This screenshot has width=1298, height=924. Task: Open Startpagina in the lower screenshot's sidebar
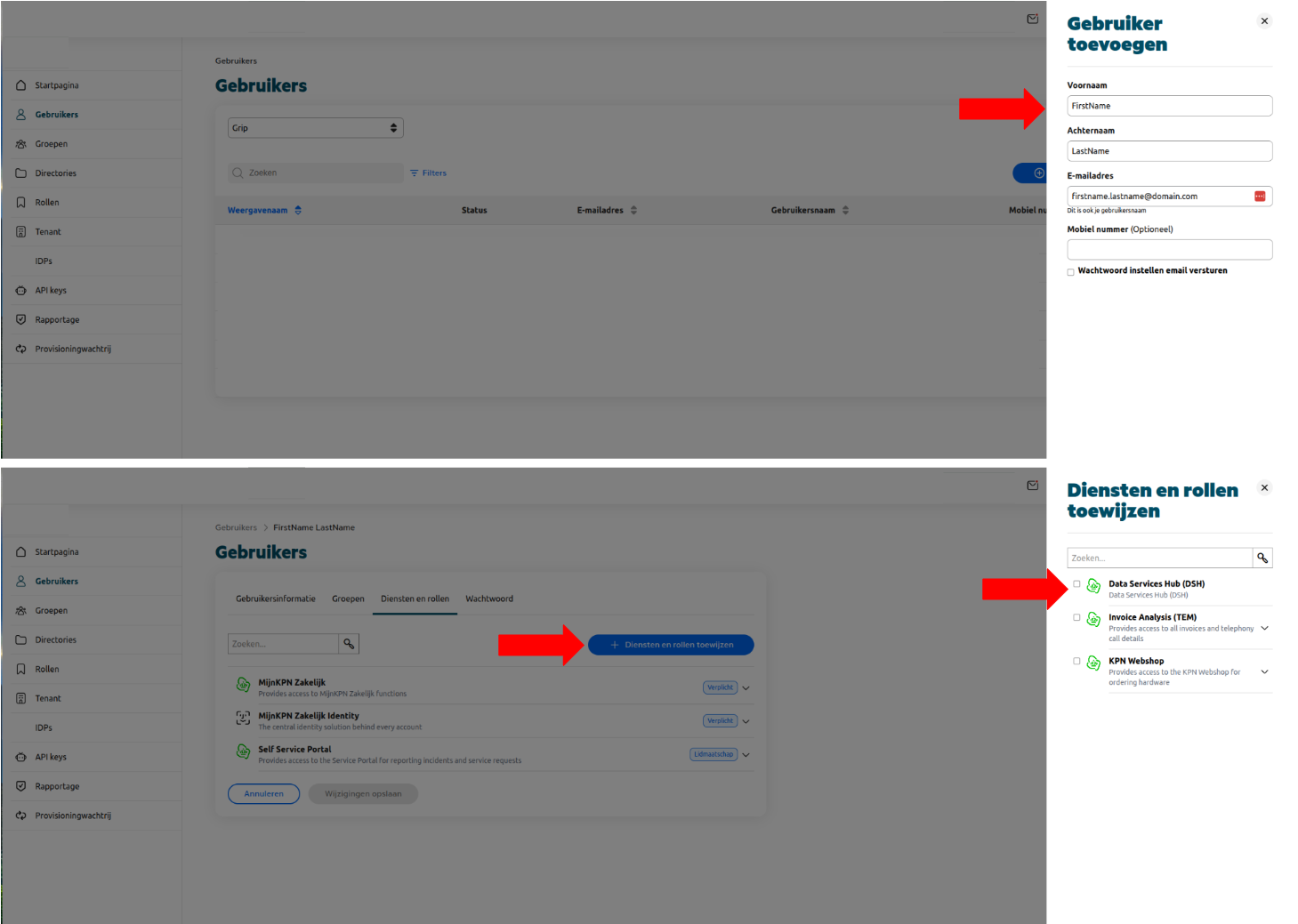[57, 552]
